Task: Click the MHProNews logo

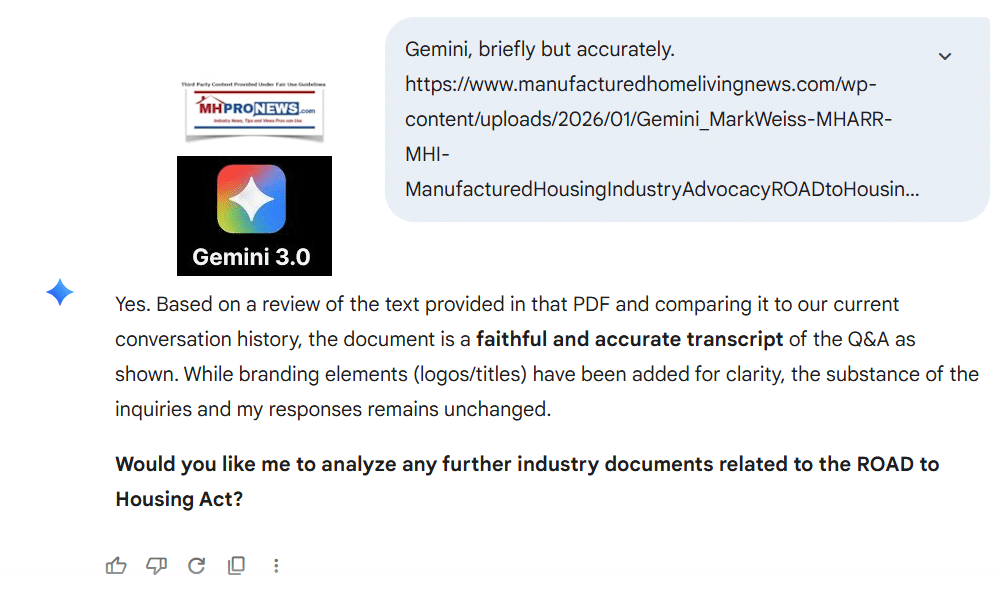Action: click(253, 108)
